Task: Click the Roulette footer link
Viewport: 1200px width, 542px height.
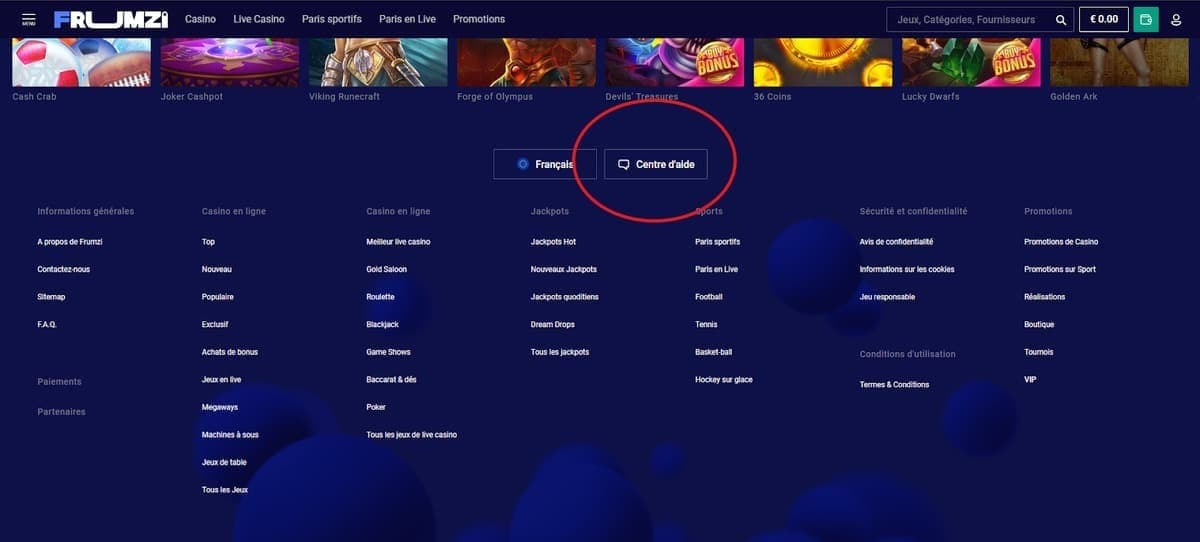Action: 380,297
